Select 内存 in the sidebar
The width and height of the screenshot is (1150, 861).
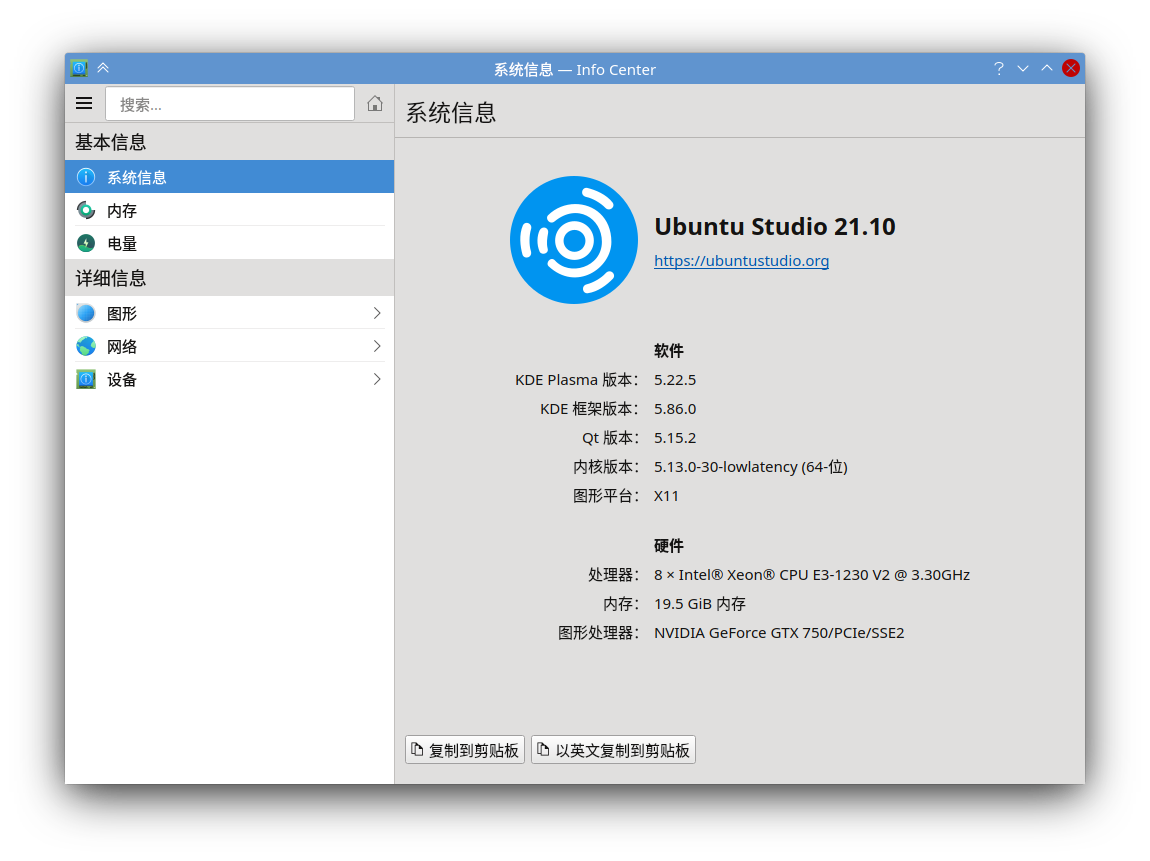230,210
